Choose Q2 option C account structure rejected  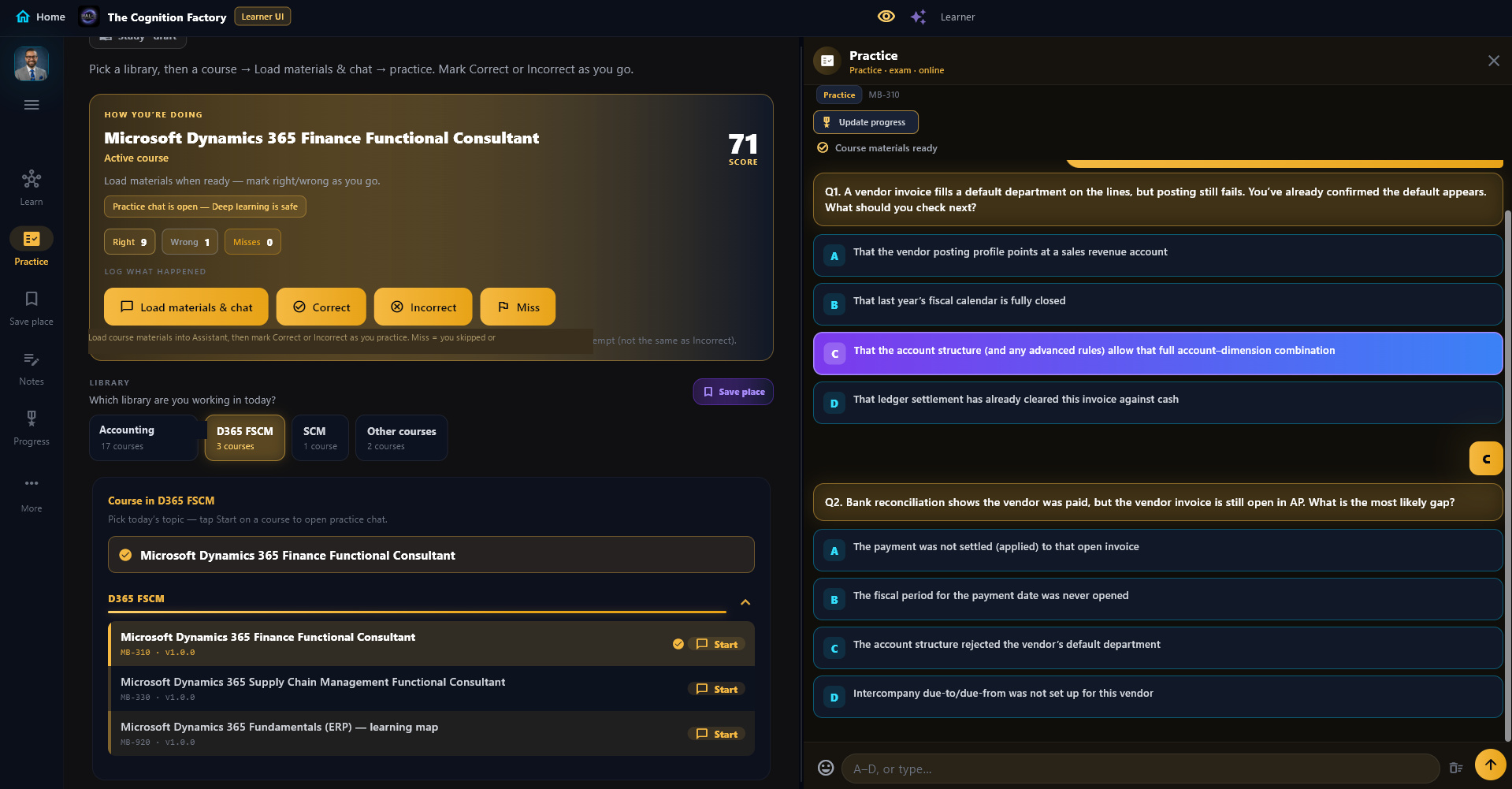tap(1157, 648)
